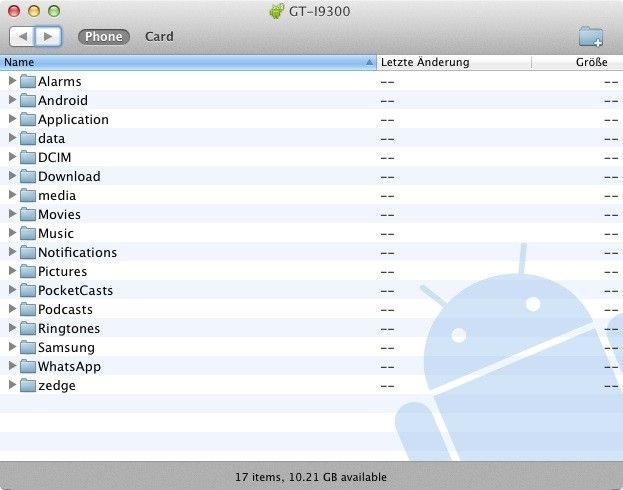Click the Samsung folder name
The image size is (623, 490).
tap(66, 348)
